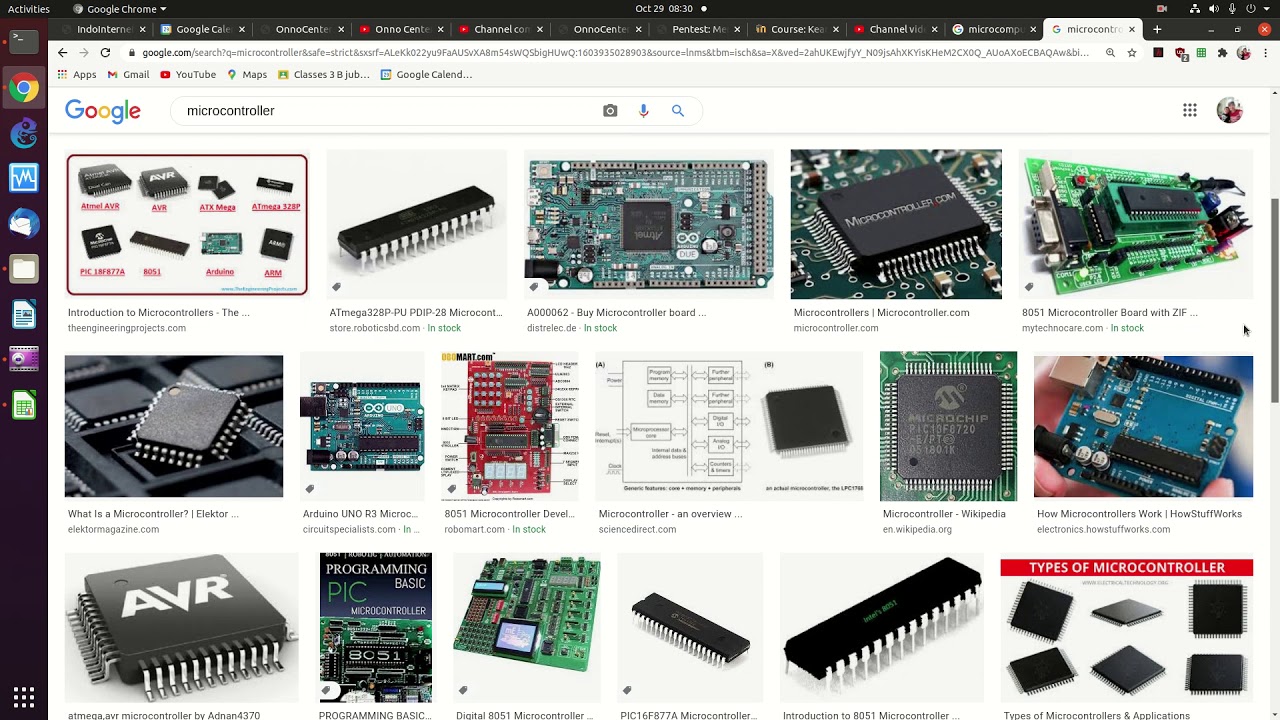Open the Introduction to Microcontrollers image thumbnail
The width and height of the screenshot is (1280, 720).
(187, 225)
